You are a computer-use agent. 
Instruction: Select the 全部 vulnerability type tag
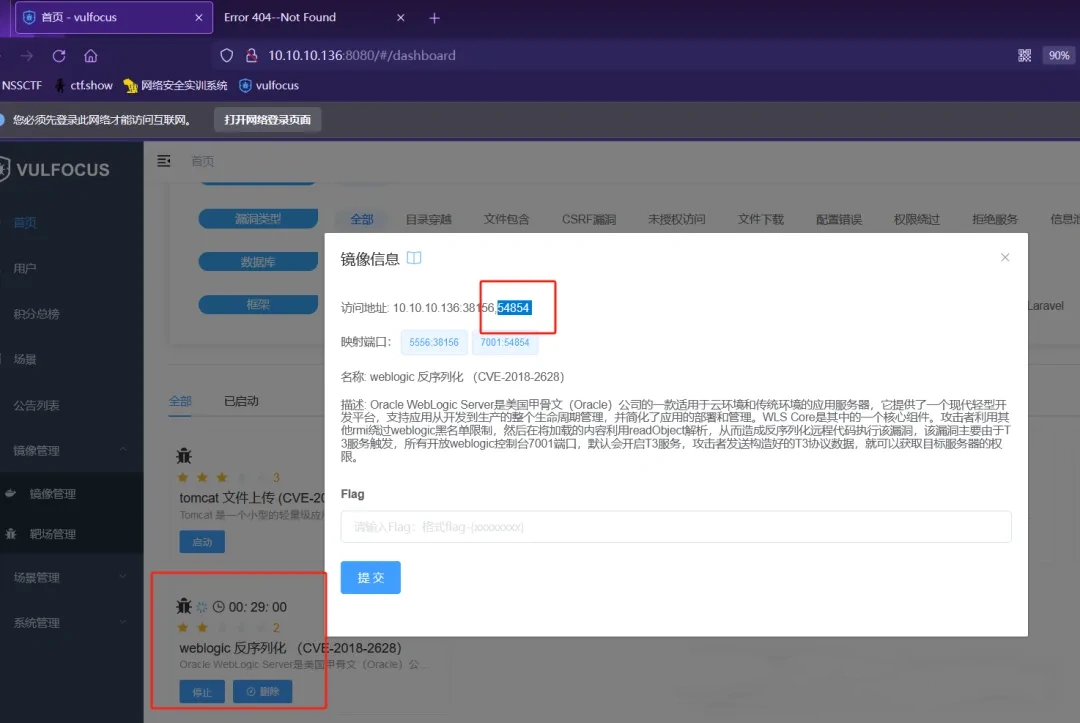(x=362, y=219)
